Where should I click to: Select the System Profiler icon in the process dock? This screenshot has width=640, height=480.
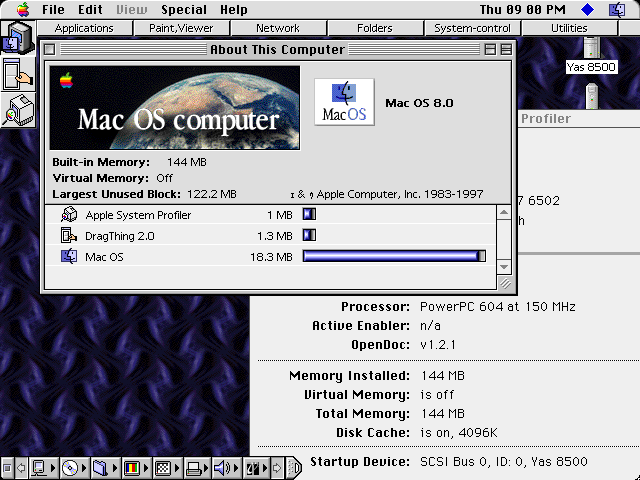coord(17,111)
